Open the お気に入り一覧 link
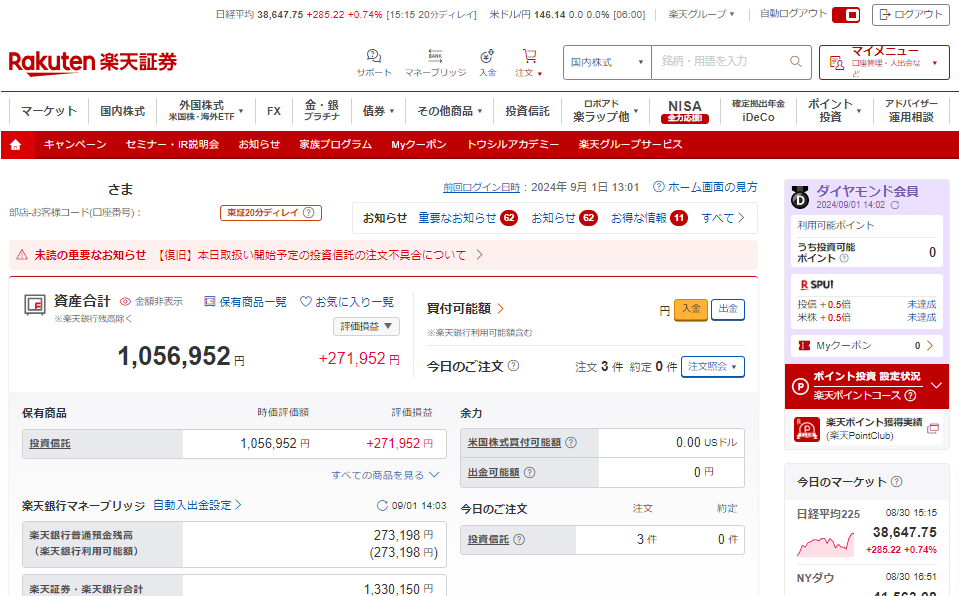This screenshot has width=959, height=596. pos(347,302)
